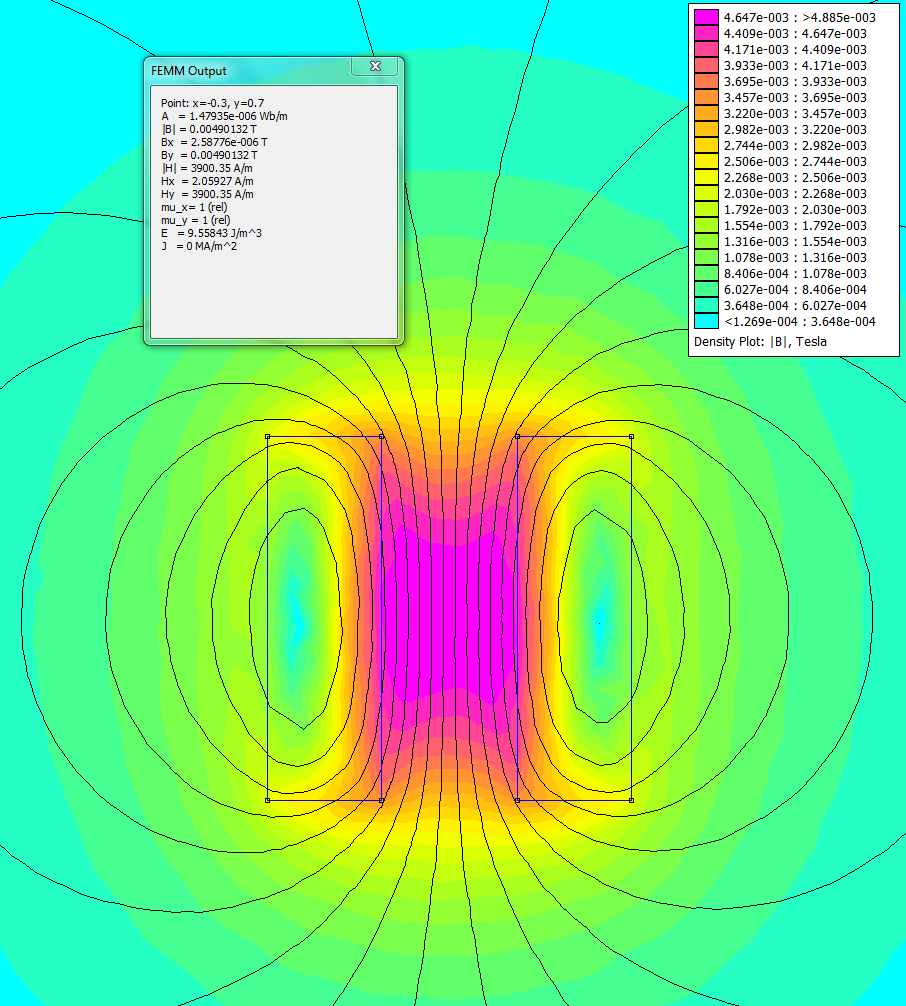Click legend text '8.406e-004 : 1.078e-003'

coord(795,273)
